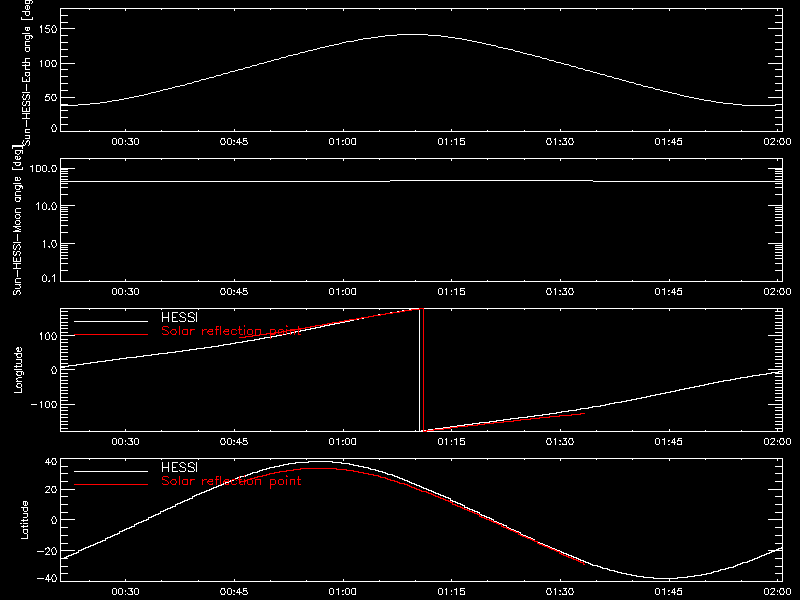Select the HESSI legend label in Latitude plot
Screen dimensions: 800x600
[179, 467]
